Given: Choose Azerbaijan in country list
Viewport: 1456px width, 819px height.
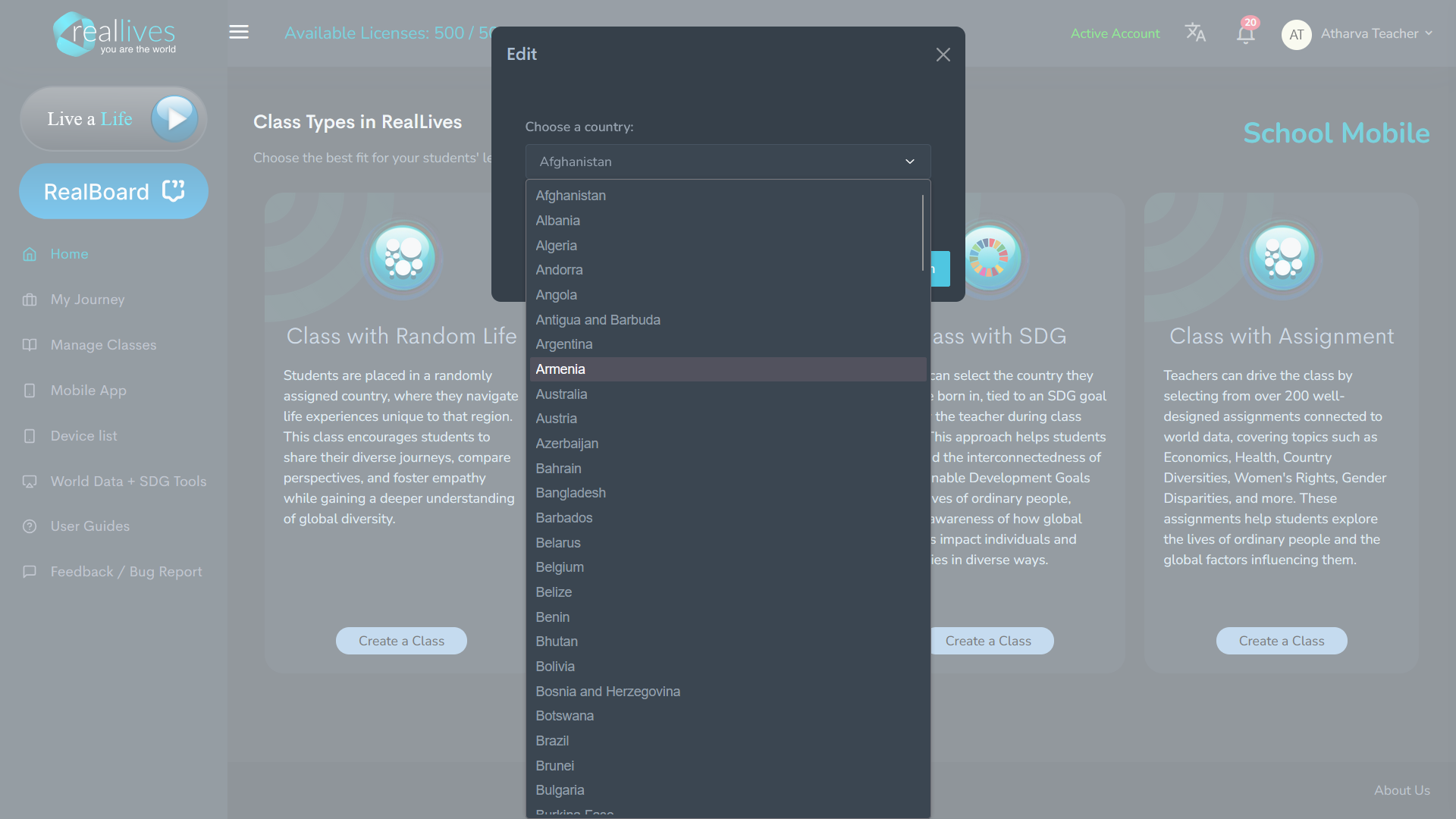Looking at the screenshot, I should pos(728,444).
